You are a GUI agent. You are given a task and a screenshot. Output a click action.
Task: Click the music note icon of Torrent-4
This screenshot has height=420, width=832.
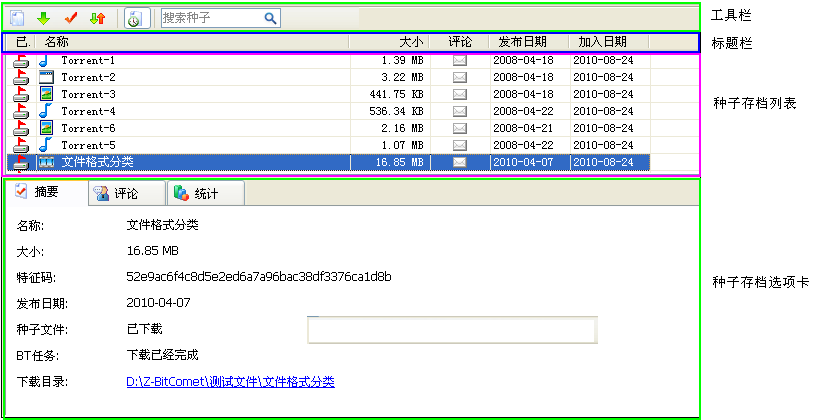point(46,111)
